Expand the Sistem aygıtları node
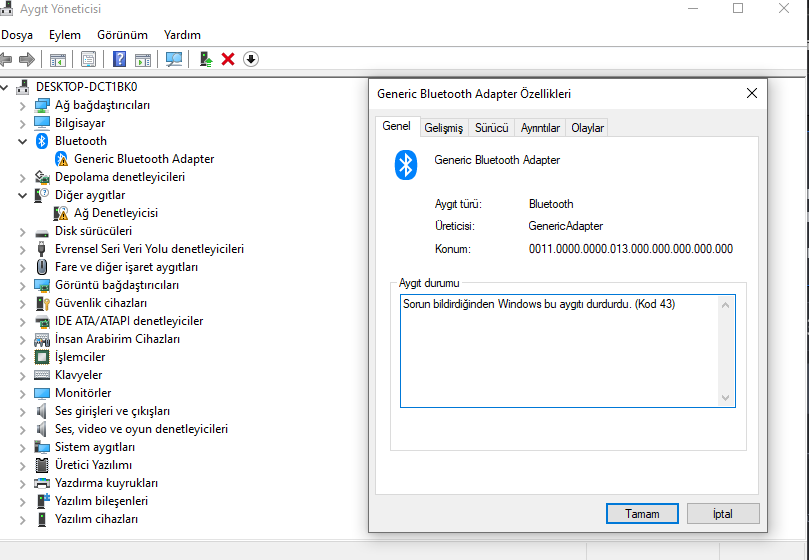This screenshot has width=809, height=560. click(x=22, y=447)
